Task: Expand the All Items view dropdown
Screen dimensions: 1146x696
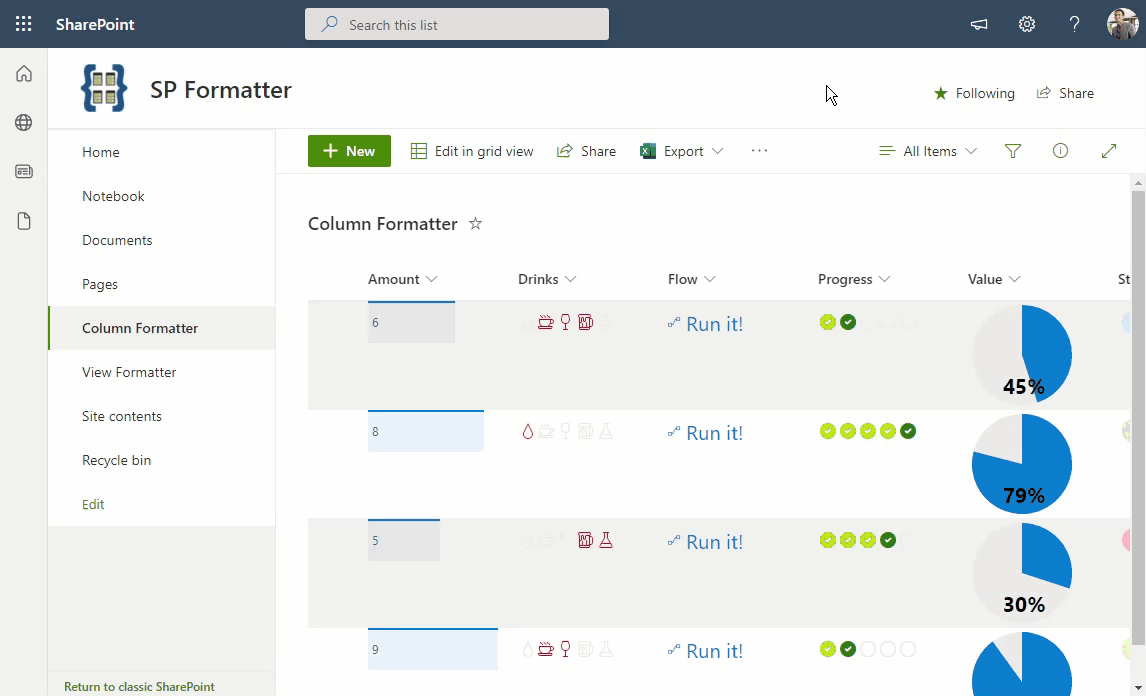Action: click(928, 151)
